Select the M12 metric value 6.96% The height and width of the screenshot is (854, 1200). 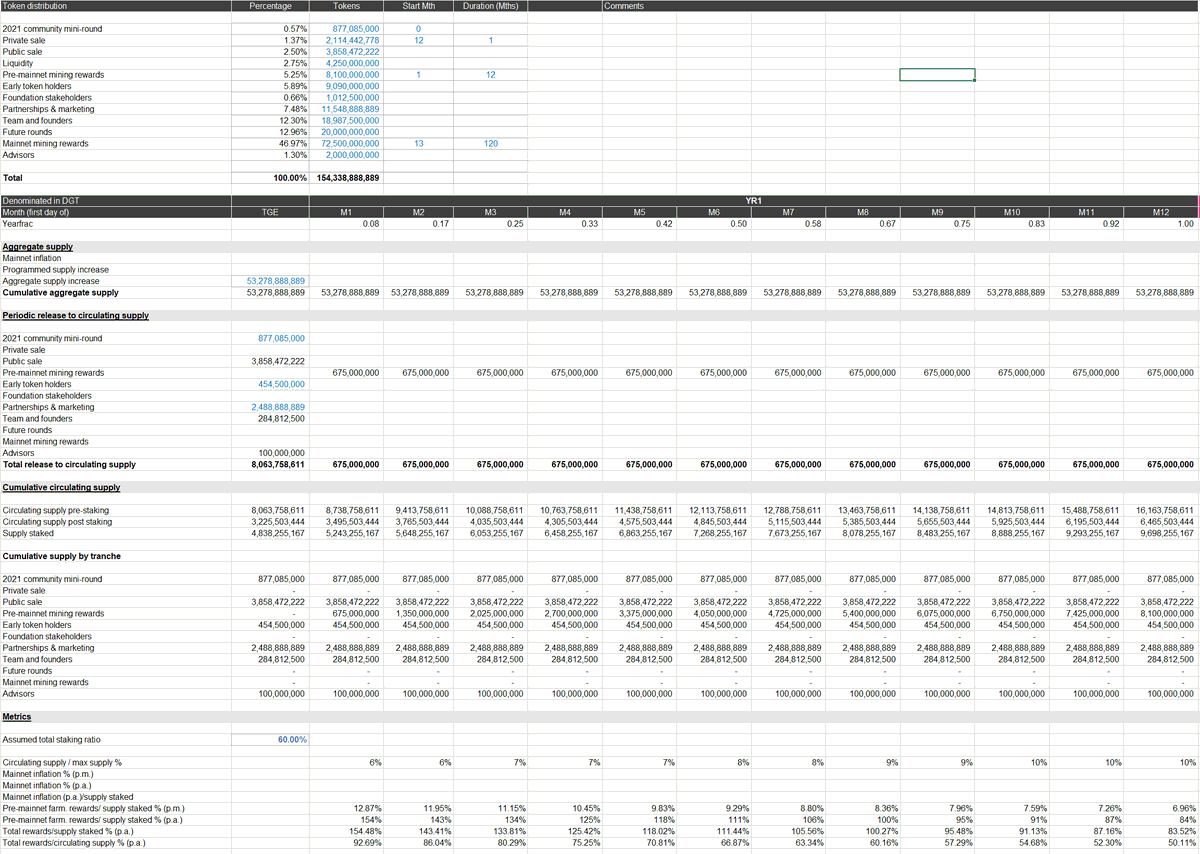coord(1162,808)
